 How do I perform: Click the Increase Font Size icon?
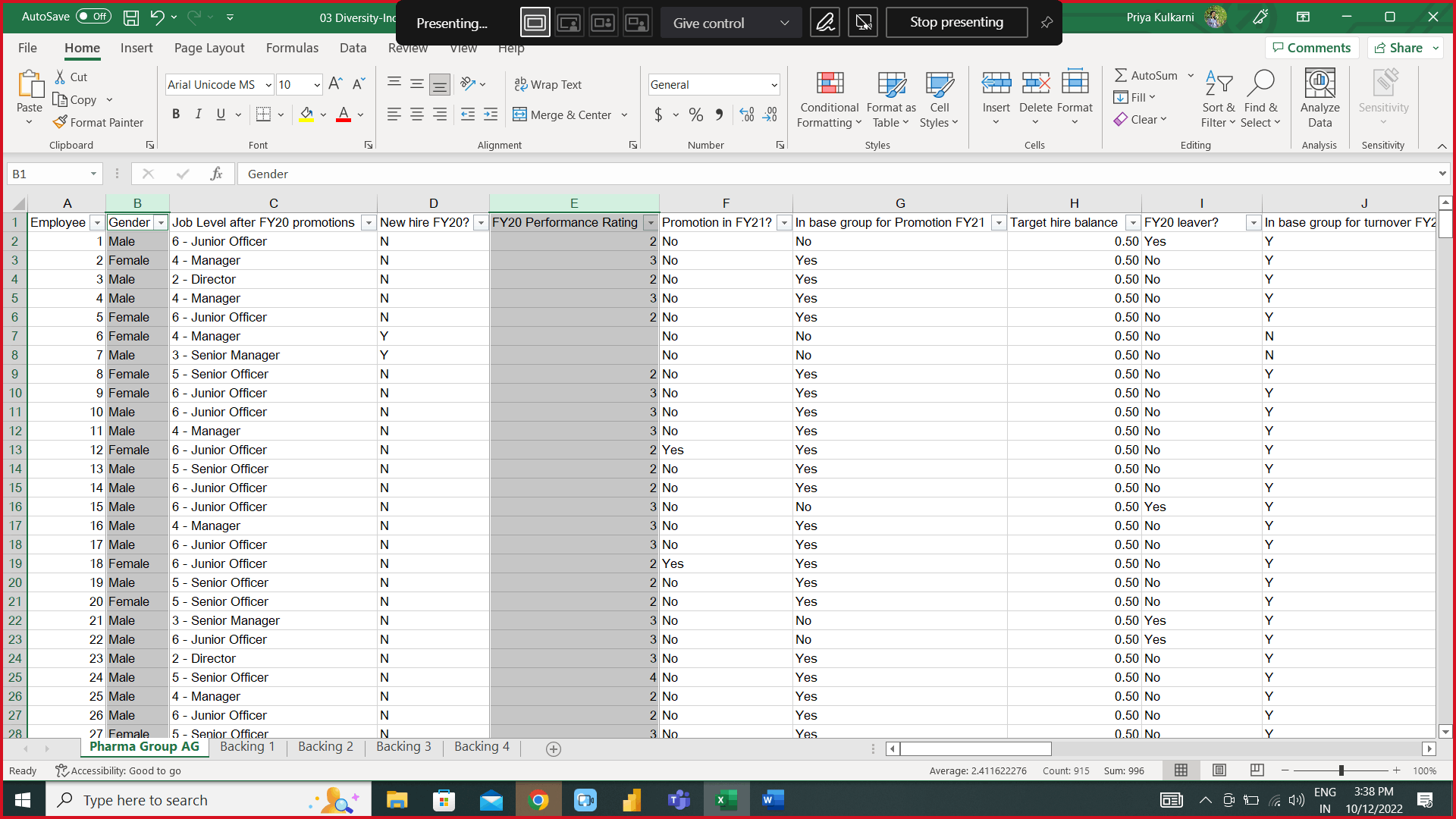click(x=335, y=84)
